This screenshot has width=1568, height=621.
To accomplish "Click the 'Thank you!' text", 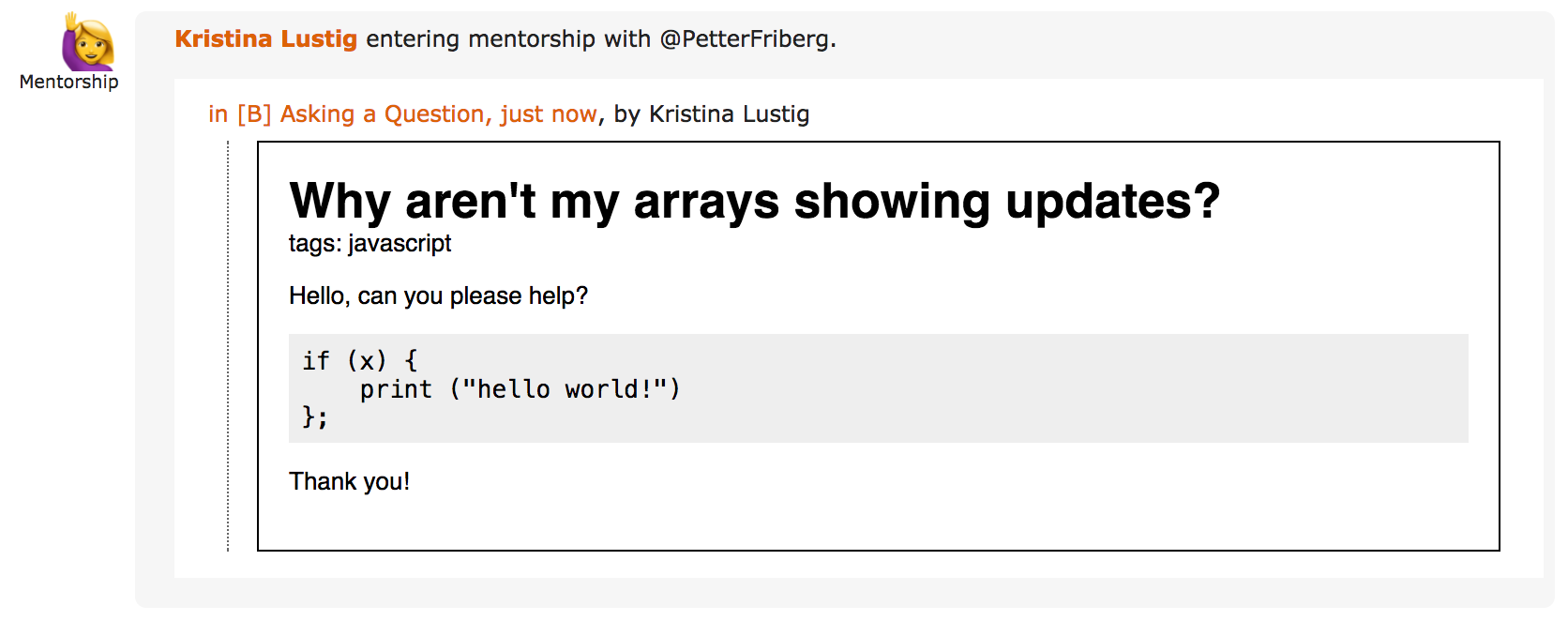I will tap(349, 482).
